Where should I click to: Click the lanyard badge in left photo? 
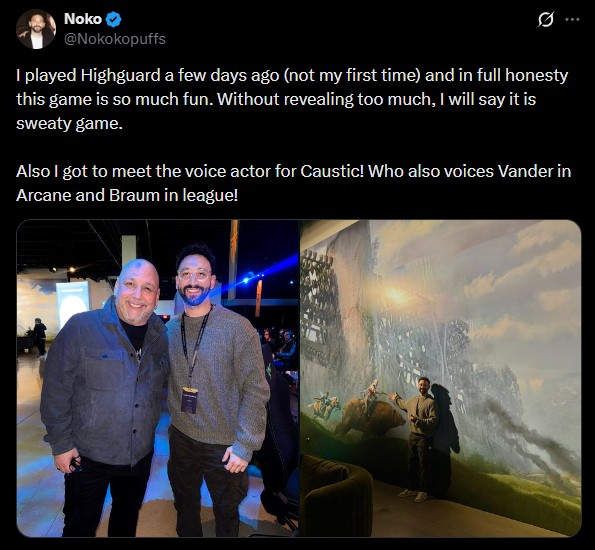point(189,400)
